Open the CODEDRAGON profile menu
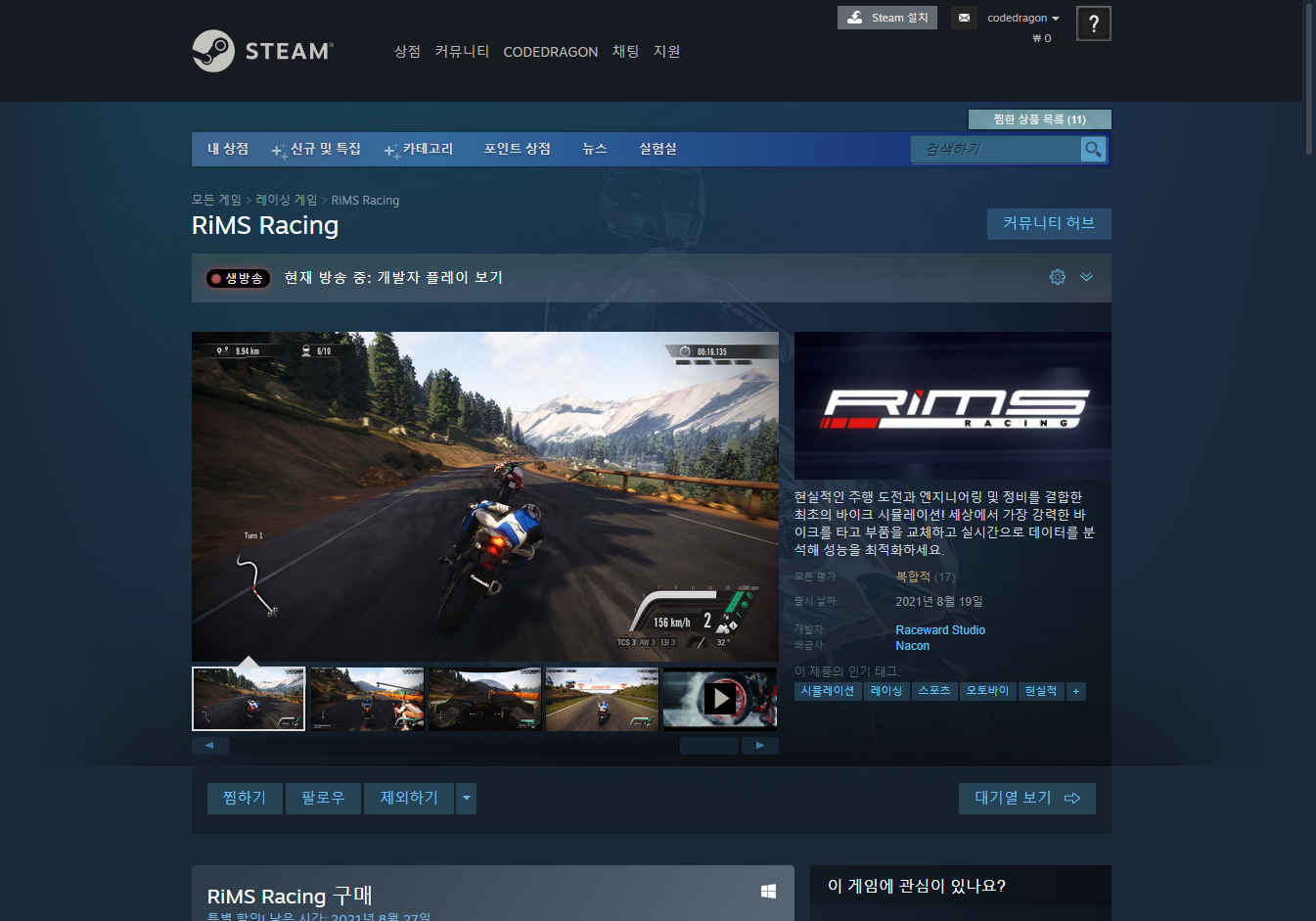 [x=551, y=52]
